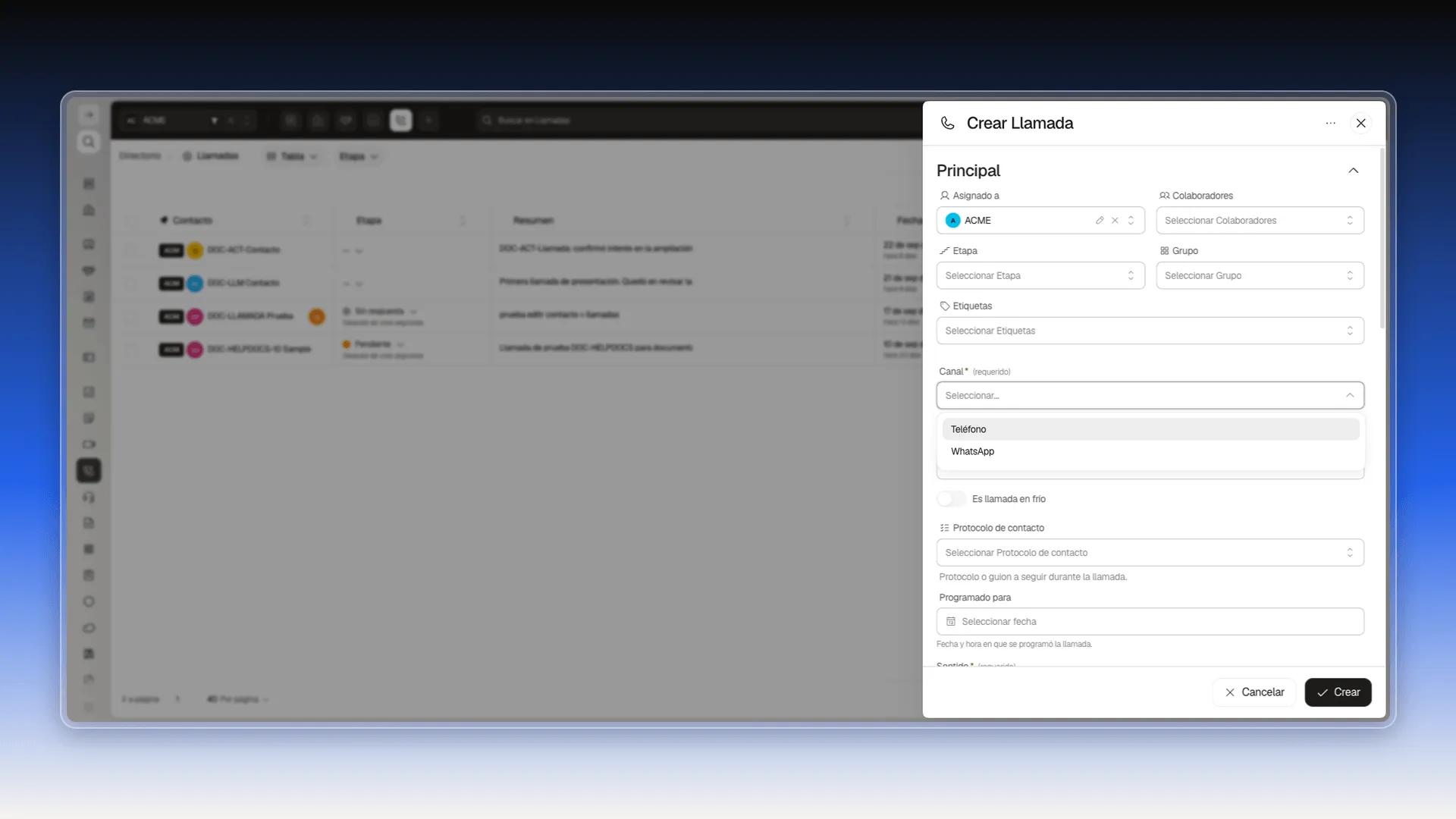Click the Seleccionar fecha date field
Viewport: 1456px width, 819px height.
coord(1150,622)
